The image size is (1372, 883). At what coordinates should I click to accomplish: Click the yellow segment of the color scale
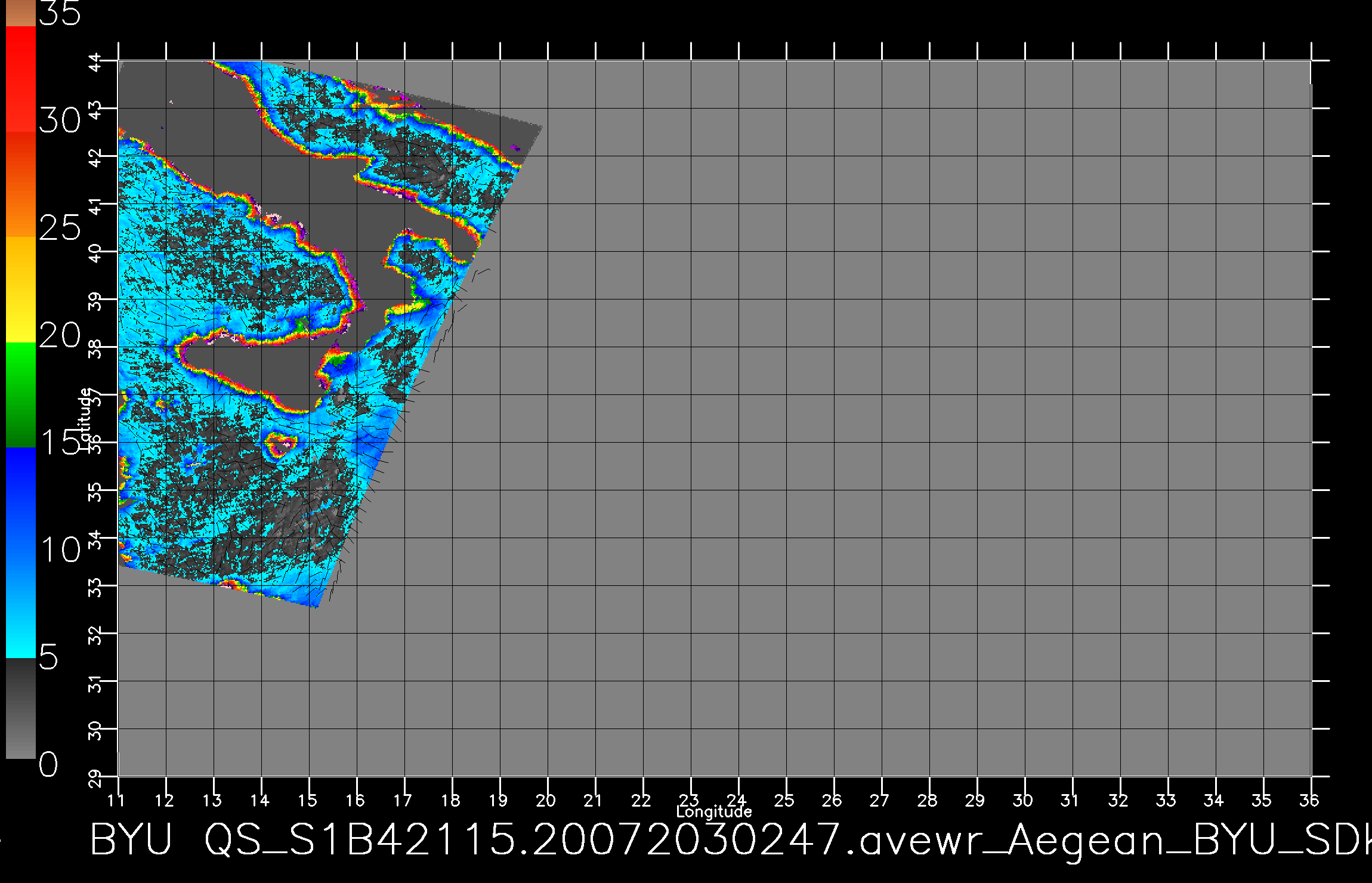[x=21, y=289]
